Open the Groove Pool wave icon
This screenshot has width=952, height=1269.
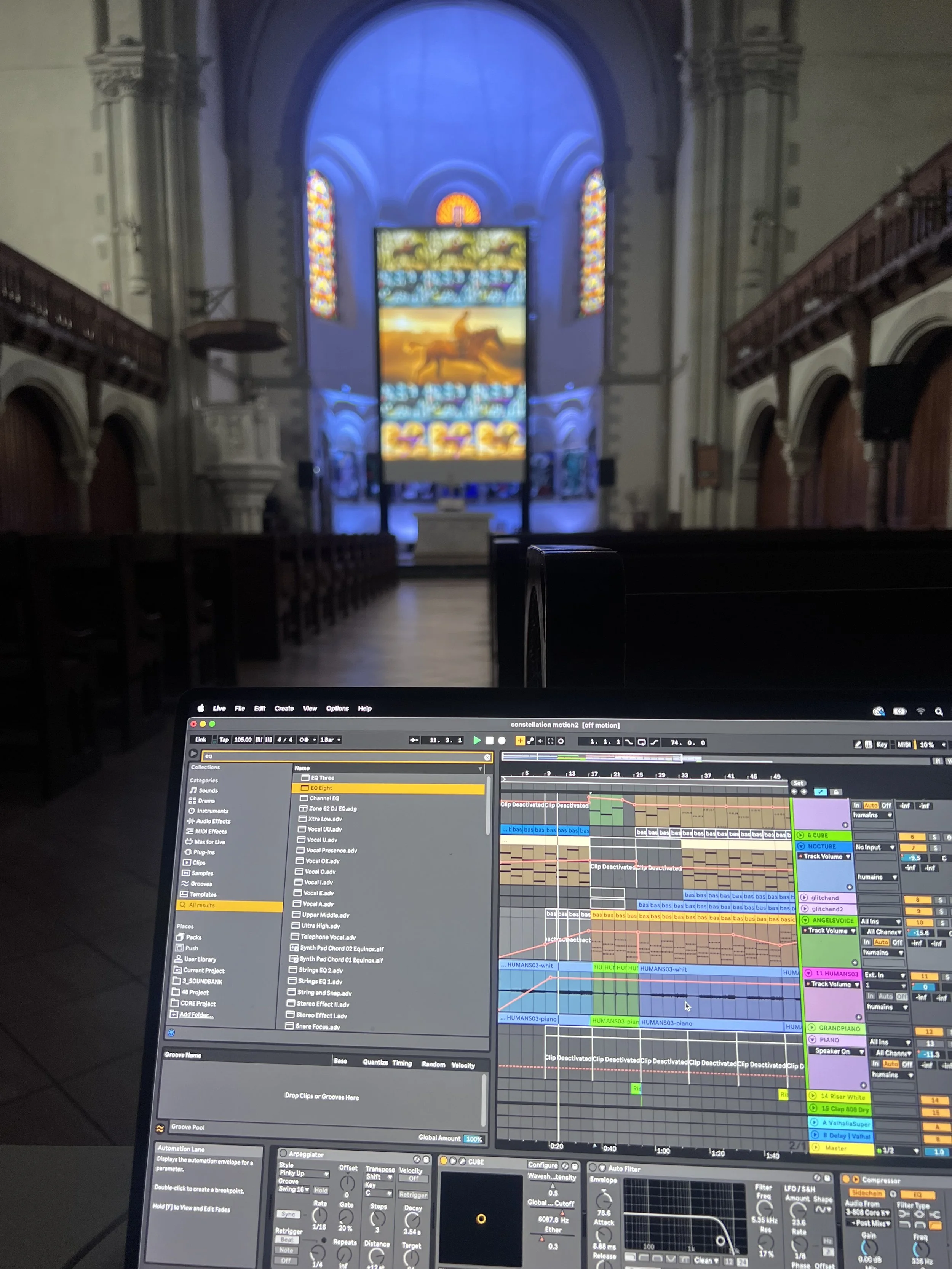click(x=160, y=1129)
